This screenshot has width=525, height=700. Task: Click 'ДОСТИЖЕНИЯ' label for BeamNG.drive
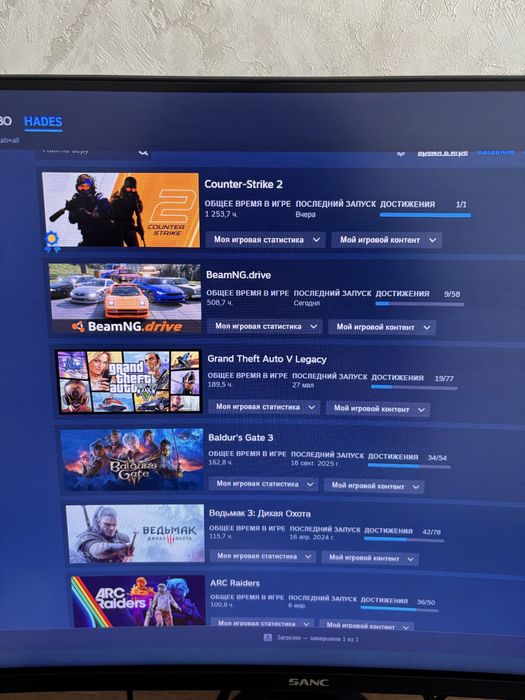coord(402,293)
